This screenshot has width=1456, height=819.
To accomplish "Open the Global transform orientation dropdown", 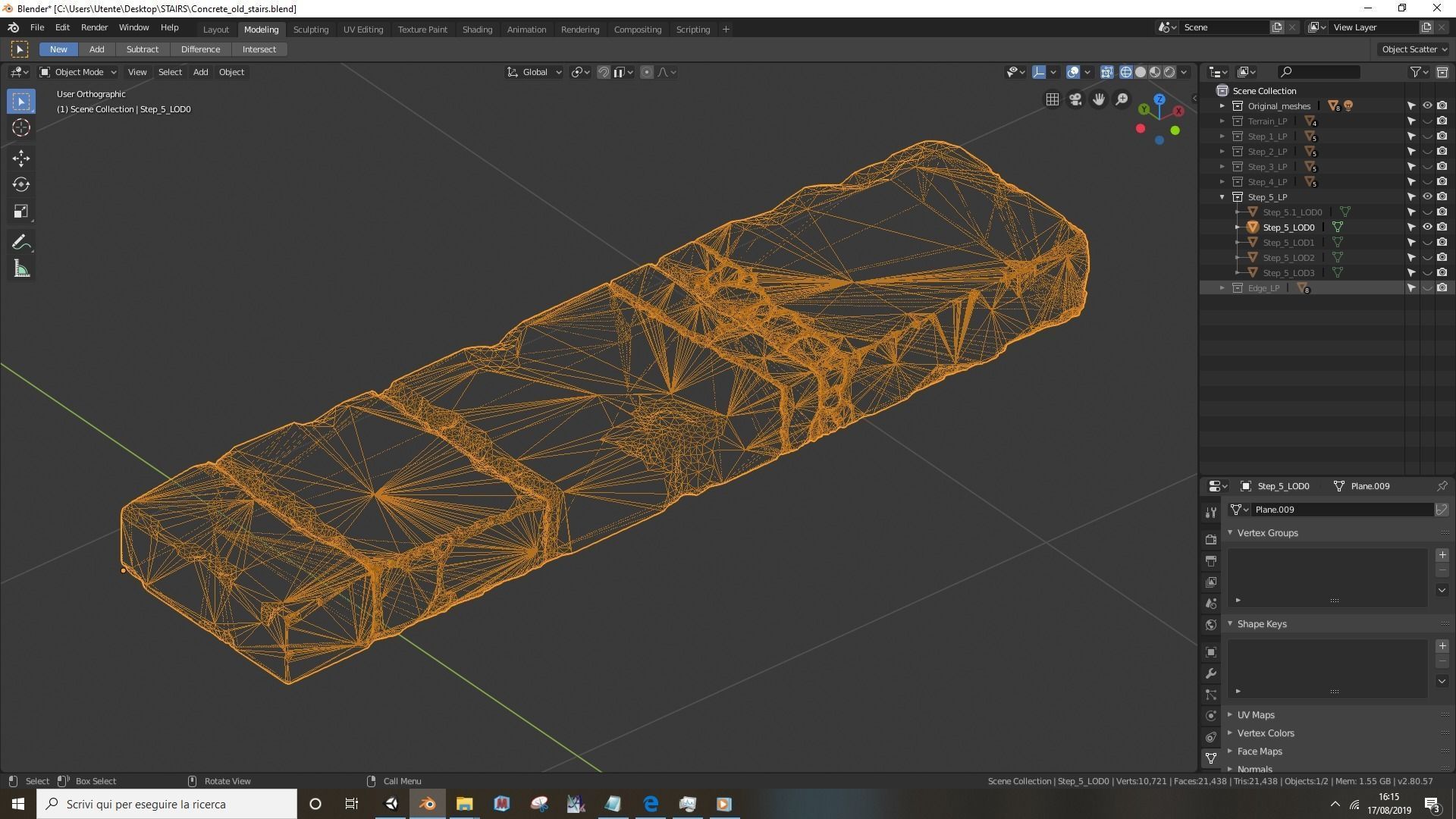I will pyautogui.click(x=535, y=72).
